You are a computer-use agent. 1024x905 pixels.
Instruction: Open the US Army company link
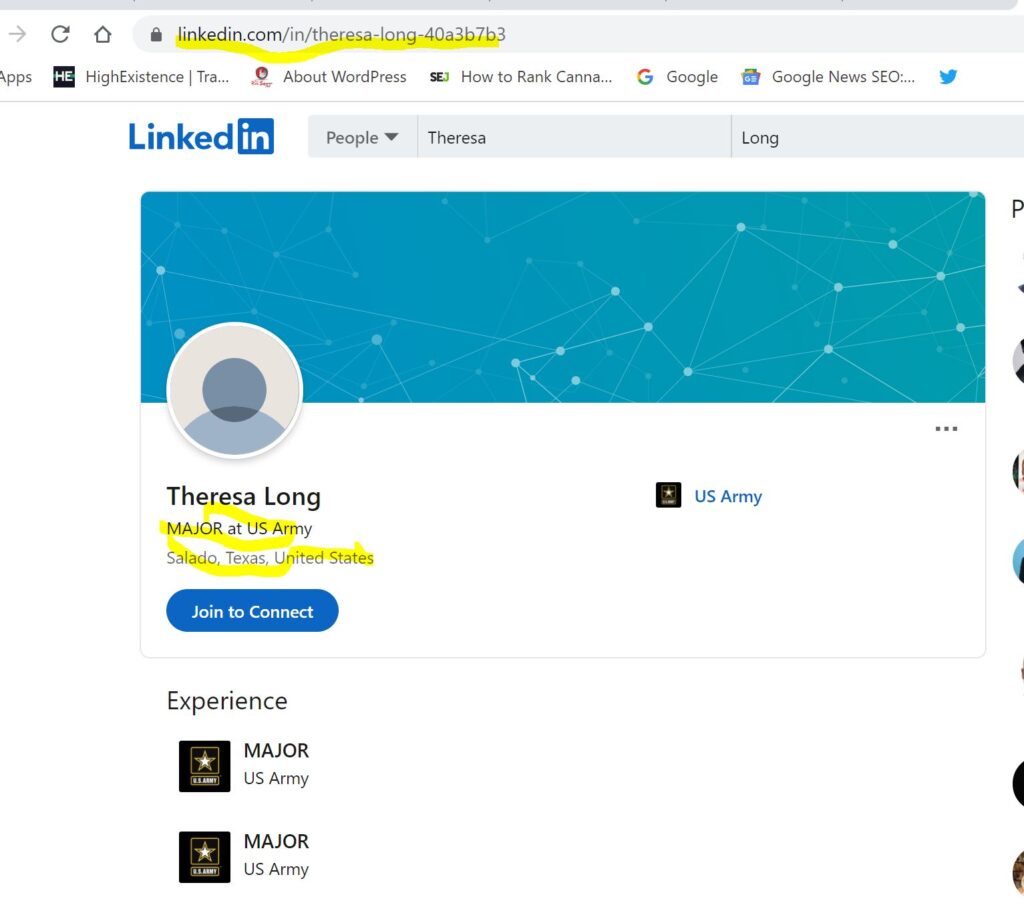[728, 496]
